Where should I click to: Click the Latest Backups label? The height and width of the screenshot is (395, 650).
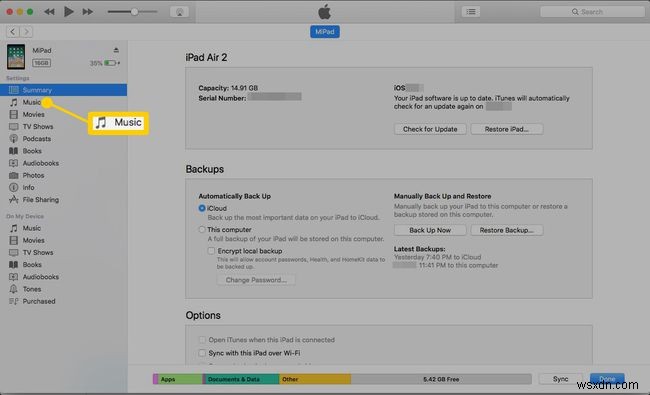coord(420,249)
